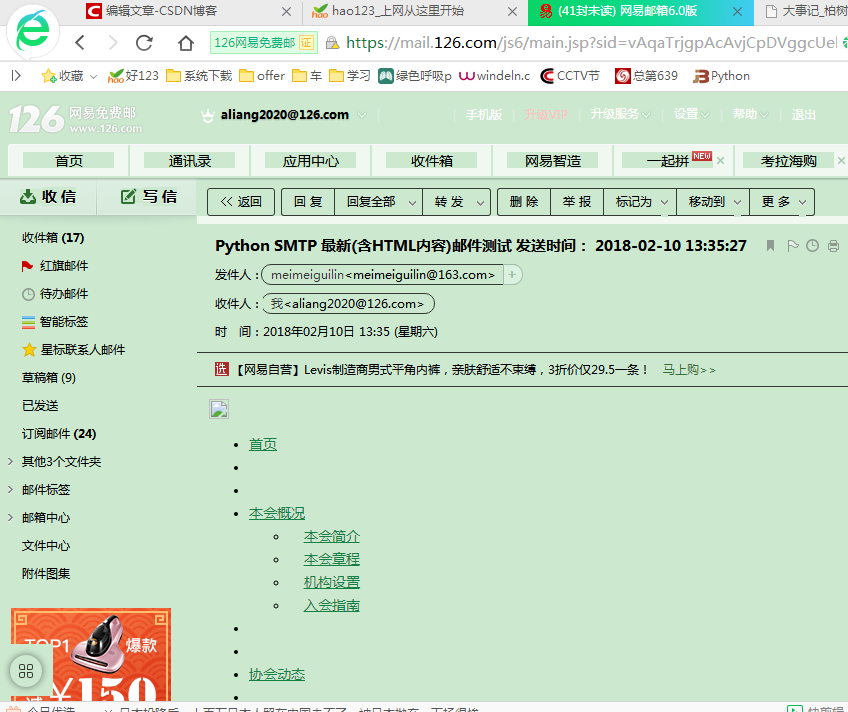Open the 系统下载 bookmark folder
The image size is (848, 712).
pyautogui.click(x=199, y=76)
